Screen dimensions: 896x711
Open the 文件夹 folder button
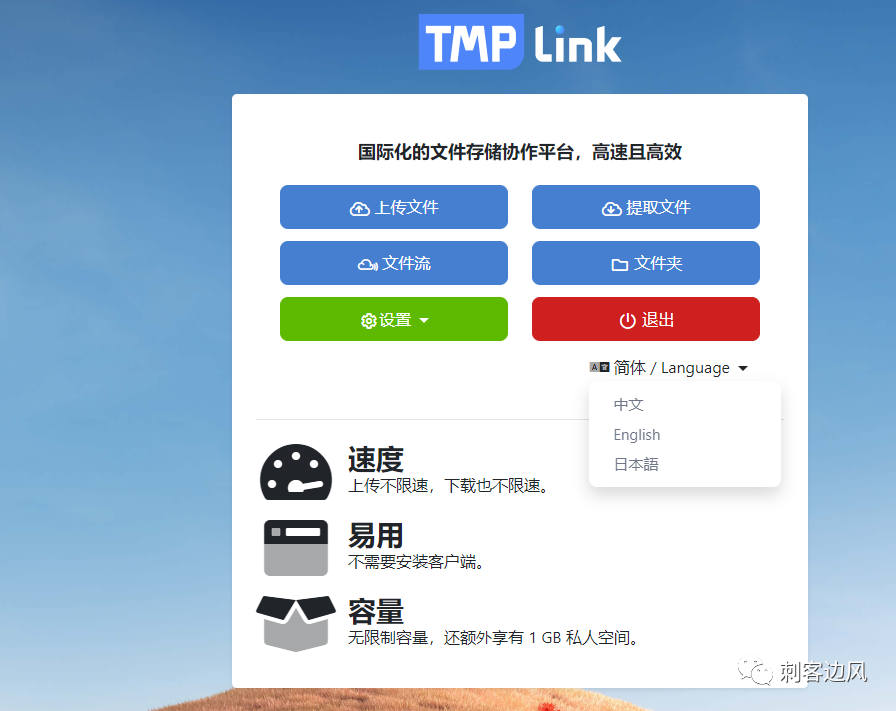[x=646, y=263]
